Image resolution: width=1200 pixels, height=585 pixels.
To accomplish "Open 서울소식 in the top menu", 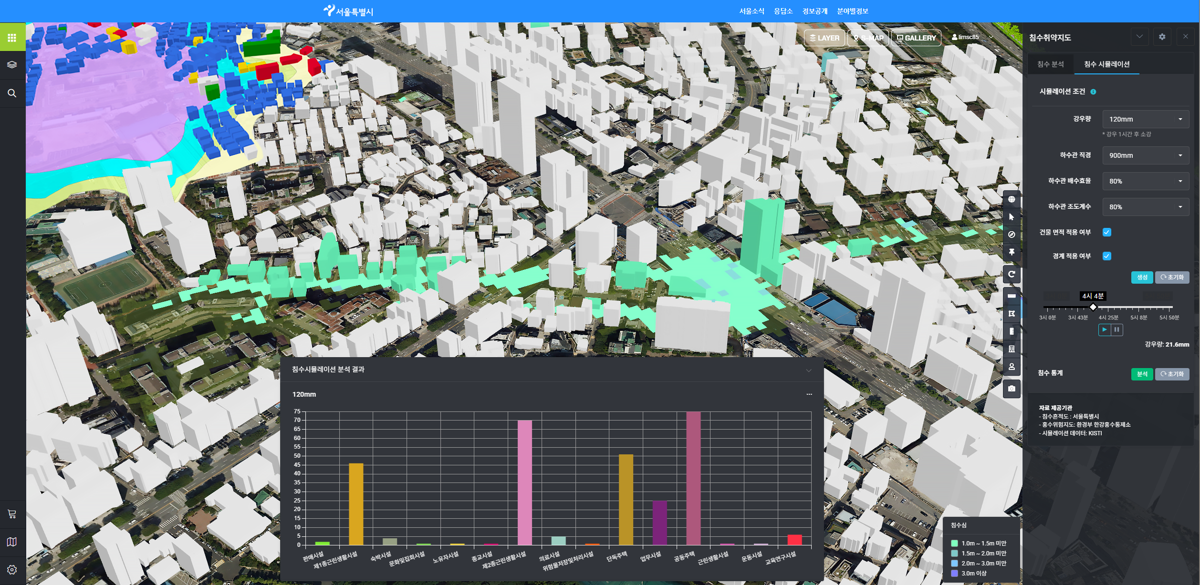I will tap(751, 11).
